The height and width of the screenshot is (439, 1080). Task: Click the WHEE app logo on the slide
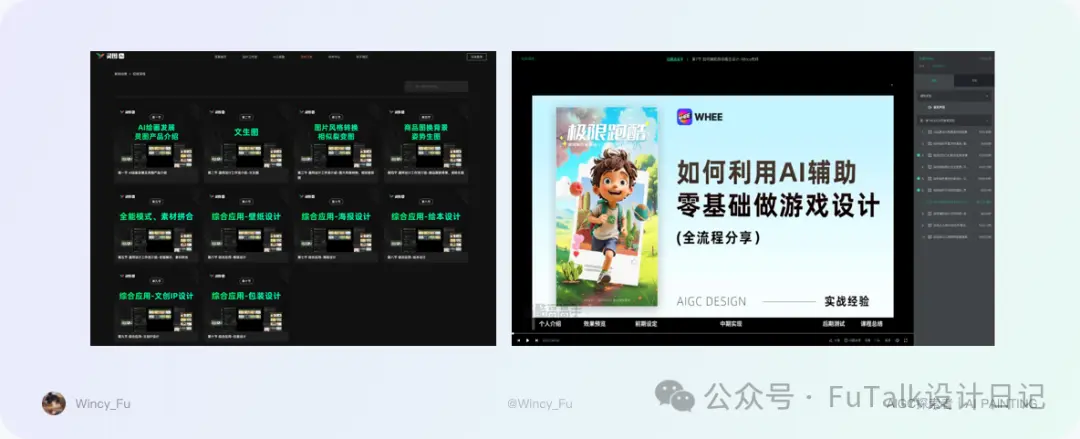[685, 116]
